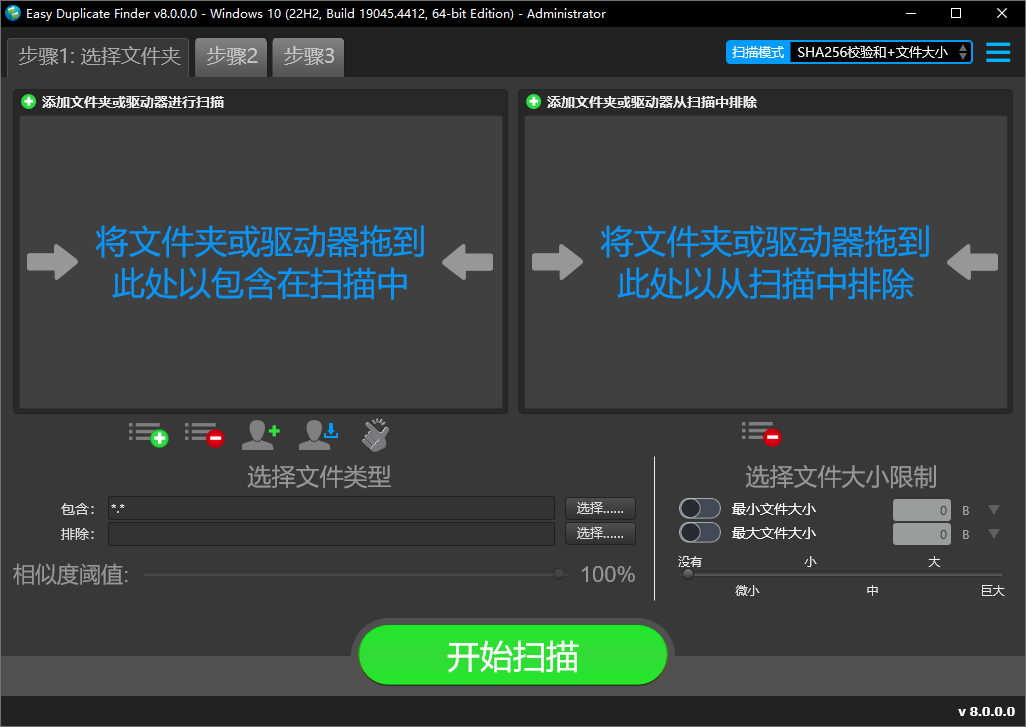Click the 大 size label
Screen dimensions: 1026x727
pyautogui.click(x=934, y=561)
